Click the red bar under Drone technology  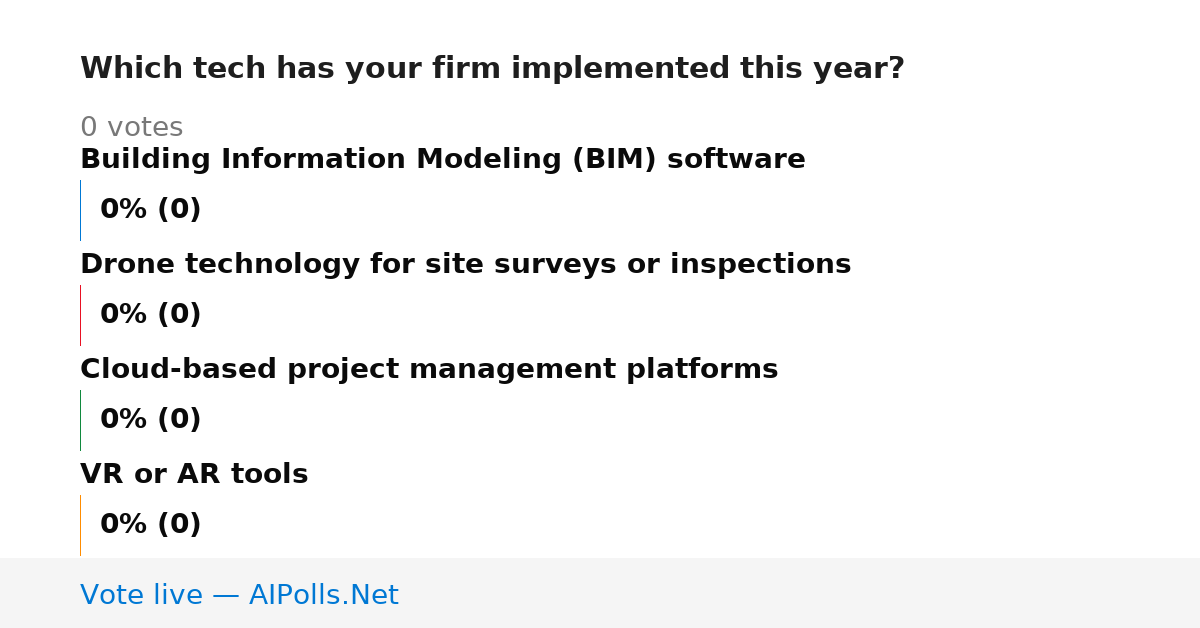coord(80,315)
